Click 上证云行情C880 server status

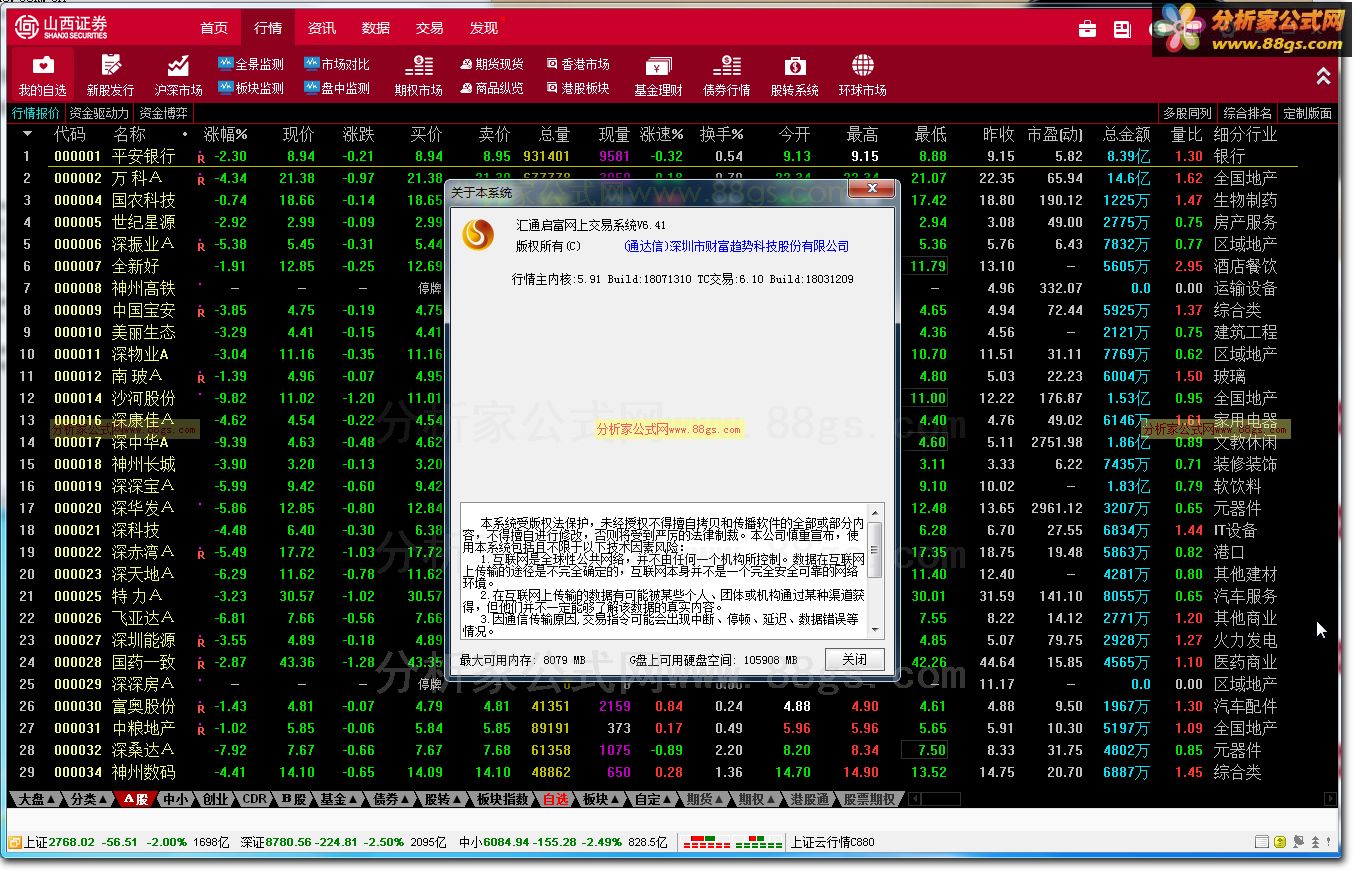coord(832,842)
